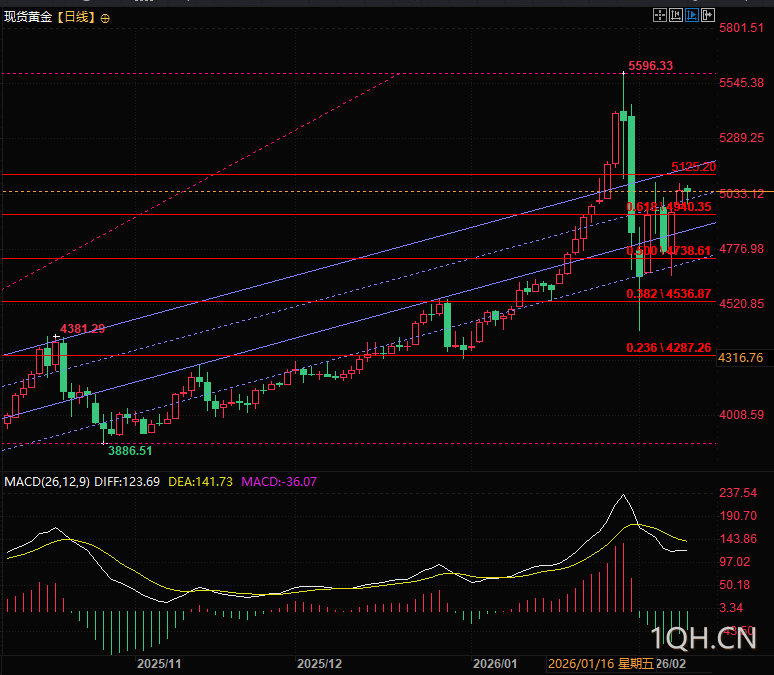Viewport: 774px width, 675px height.
Task: Open the 日线 period selector
Action: 76,17
